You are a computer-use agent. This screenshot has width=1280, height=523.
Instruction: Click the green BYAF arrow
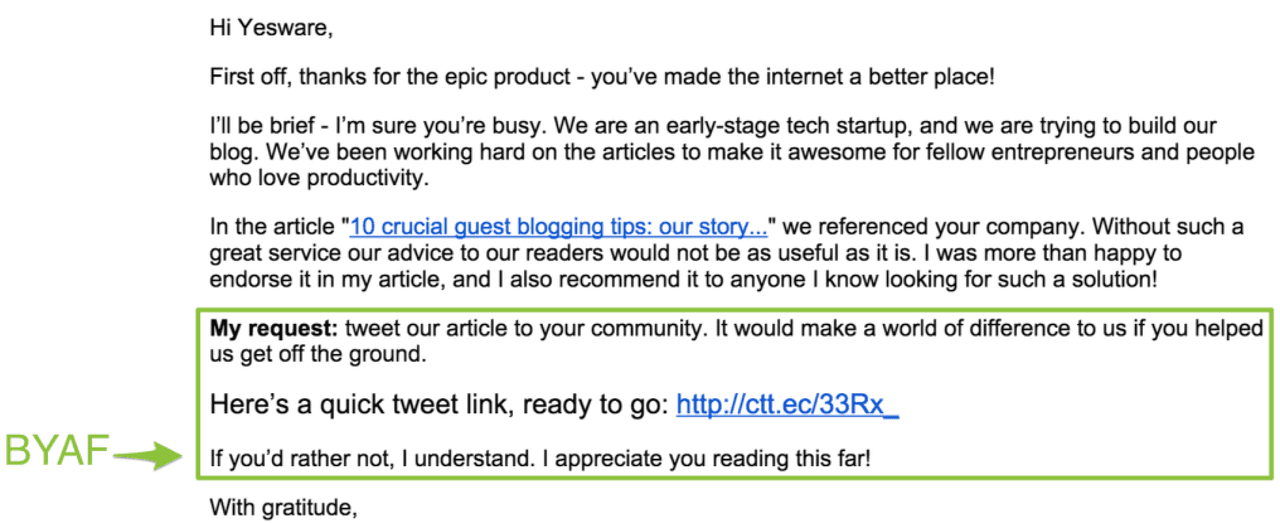pyautogui.click(x=150, y=457)
